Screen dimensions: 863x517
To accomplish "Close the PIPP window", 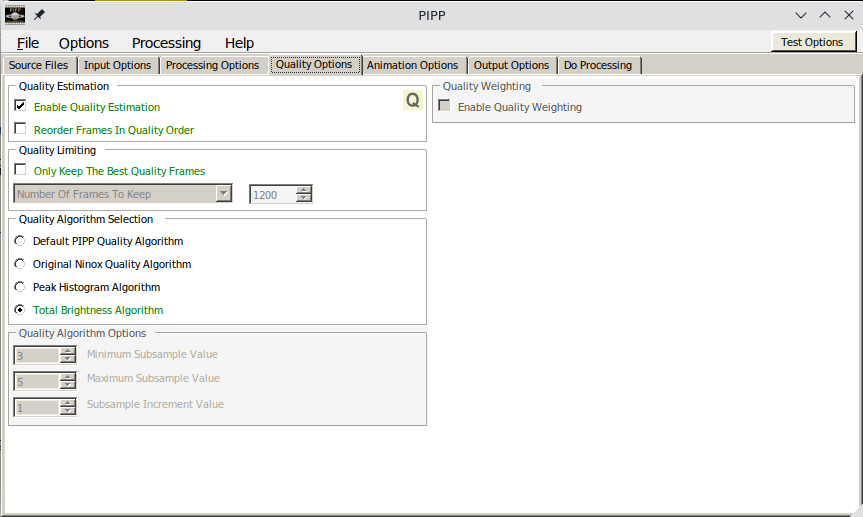I will click(849, 15).
